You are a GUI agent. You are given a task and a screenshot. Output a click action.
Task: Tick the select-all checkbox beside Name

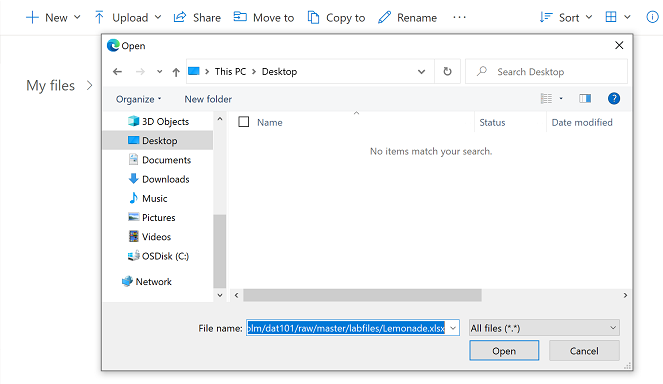244,122
